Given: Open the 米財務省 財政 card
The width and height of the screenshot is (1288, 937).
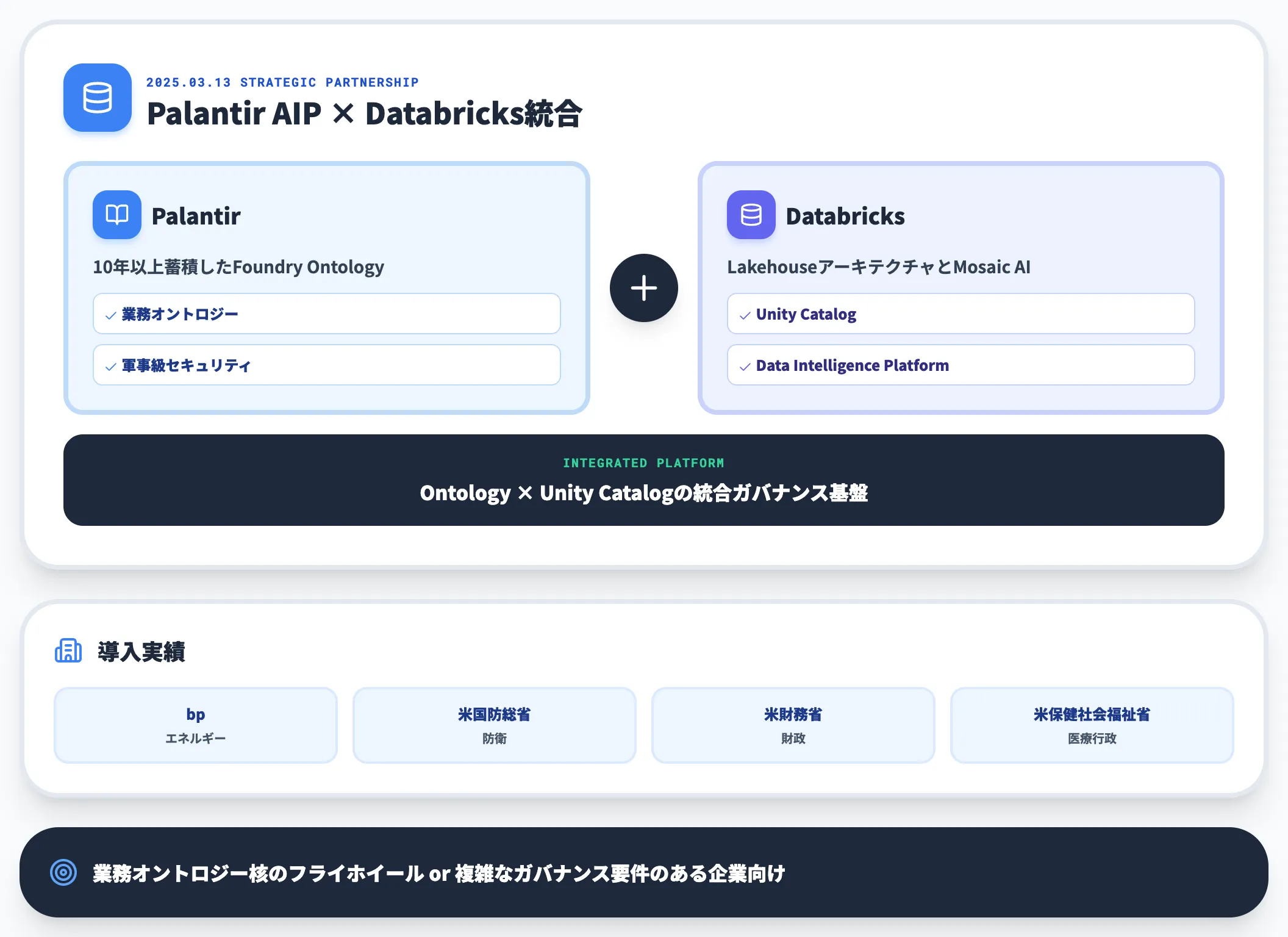Looking at the screenshot, I should (793, 725).
